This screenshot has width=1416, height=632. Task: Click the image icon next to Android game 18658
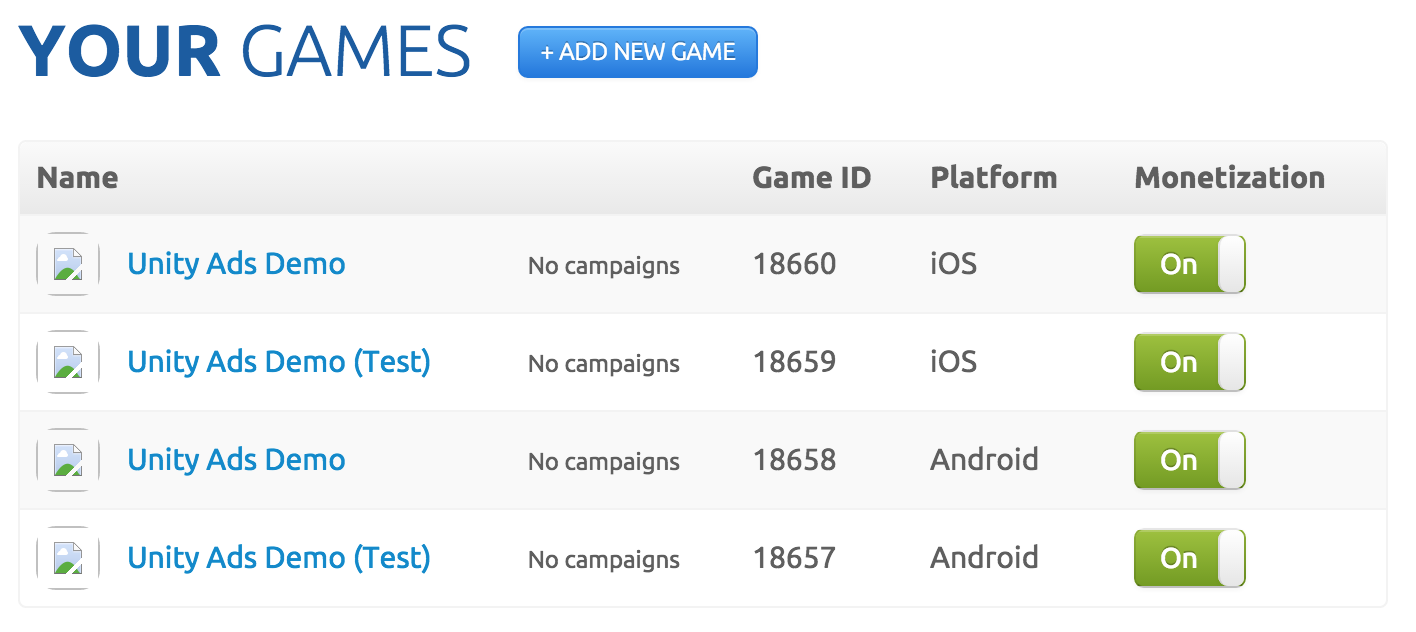click(68, 460)
